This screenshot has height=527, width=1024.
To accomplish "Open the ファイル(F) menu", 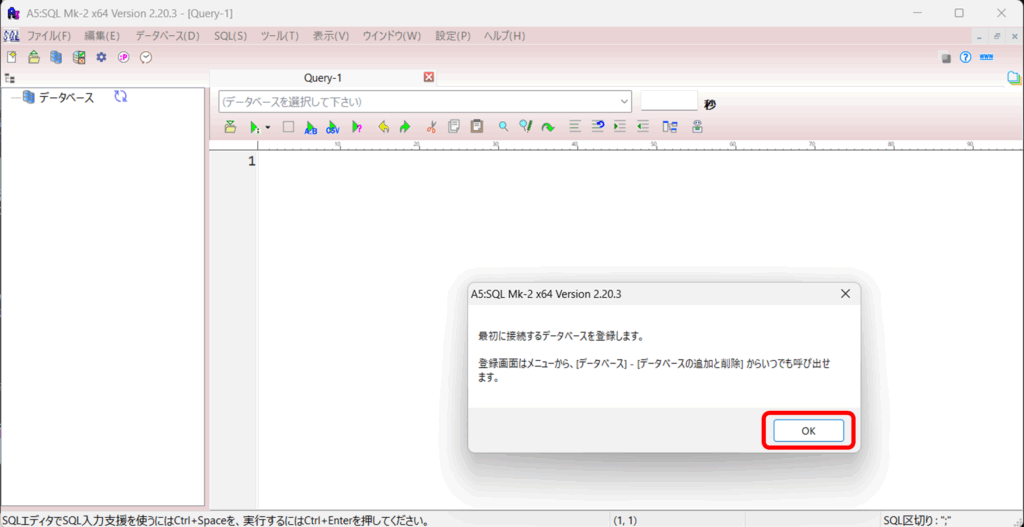I will coord(48,36).
